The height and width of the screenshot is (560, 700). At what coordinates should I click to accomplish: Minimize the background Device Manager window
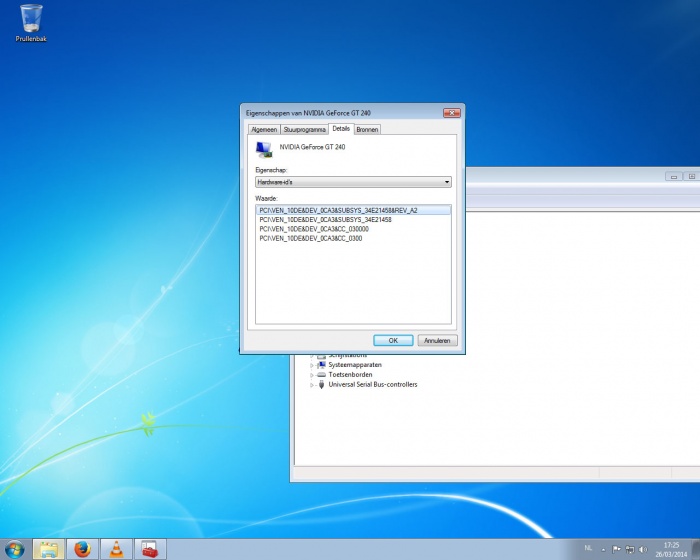tap(674, 176)
